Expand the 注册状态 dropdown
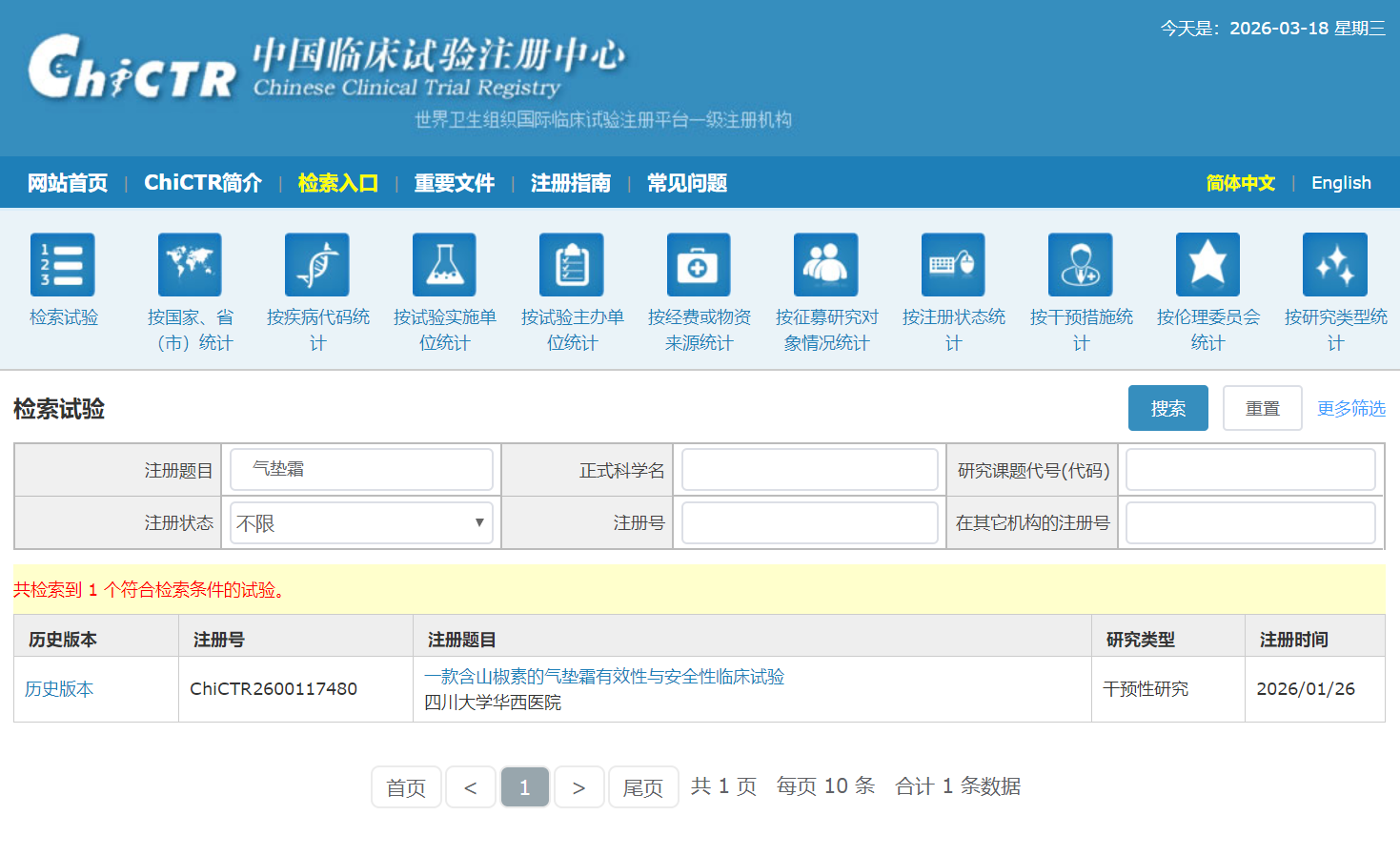 361,523
